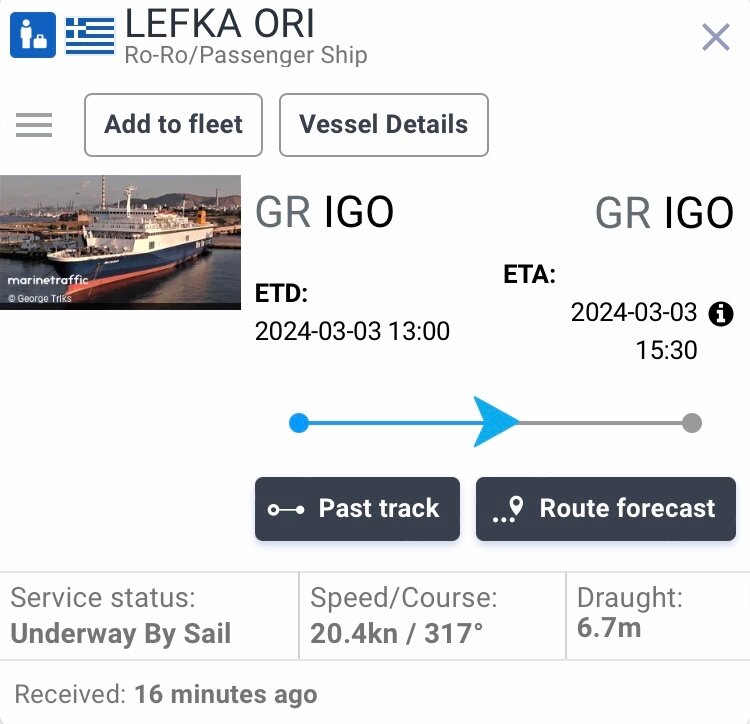The height and width of the screenshot is (724, 750).
Task: Show the Past track
Action: click(x=357, y=509)
